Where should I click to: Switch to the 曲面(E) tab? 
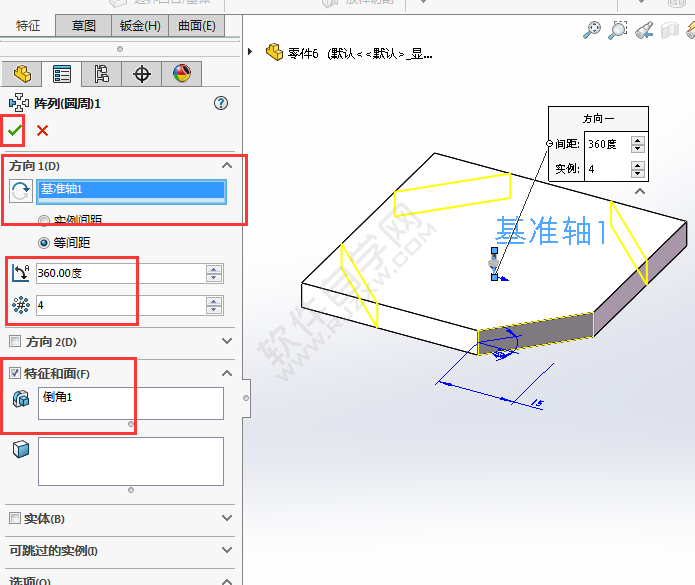pos(197,26)
